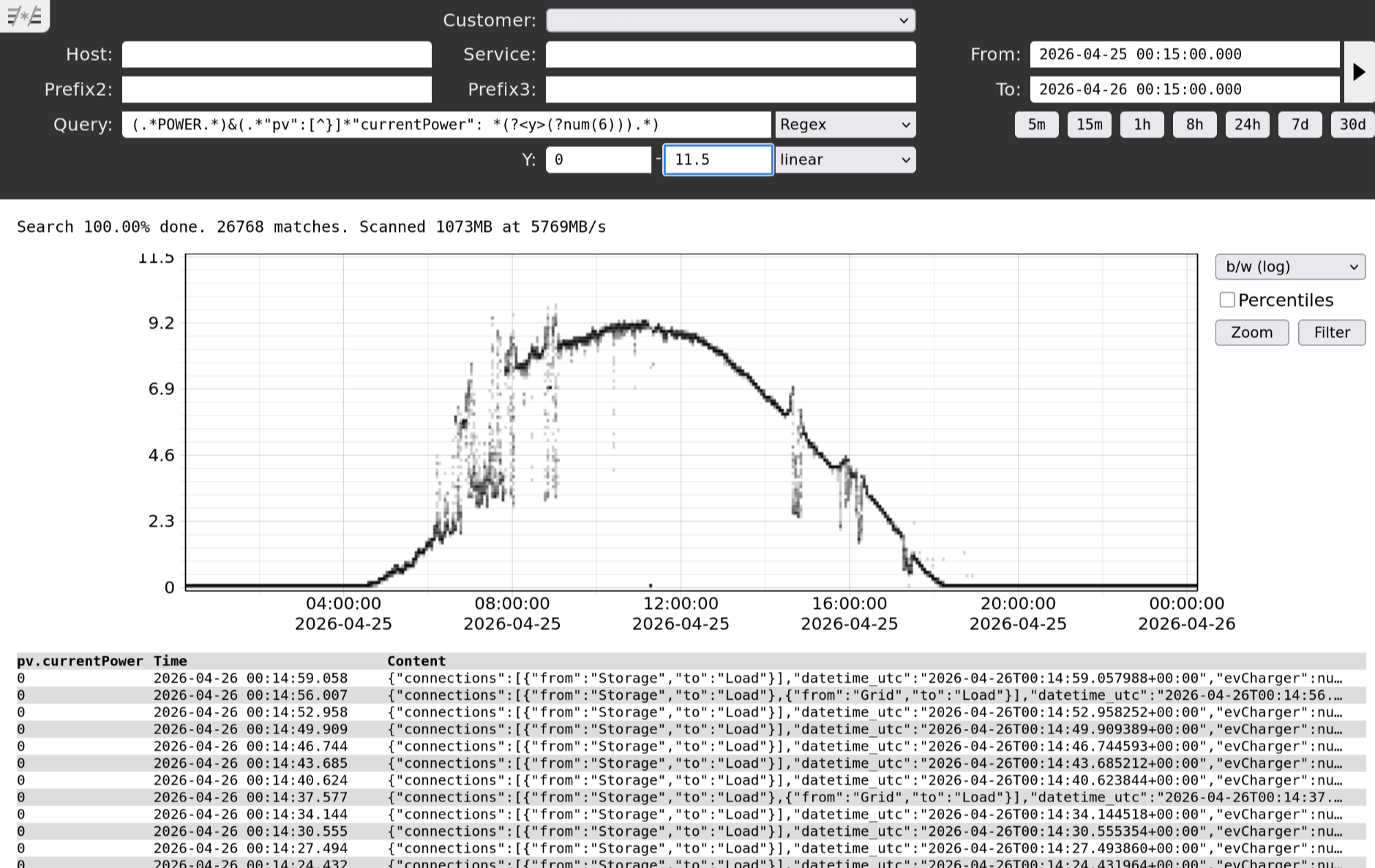
Task: Open the linear Y-scale dropdown
Action: (x=845, y=160)
